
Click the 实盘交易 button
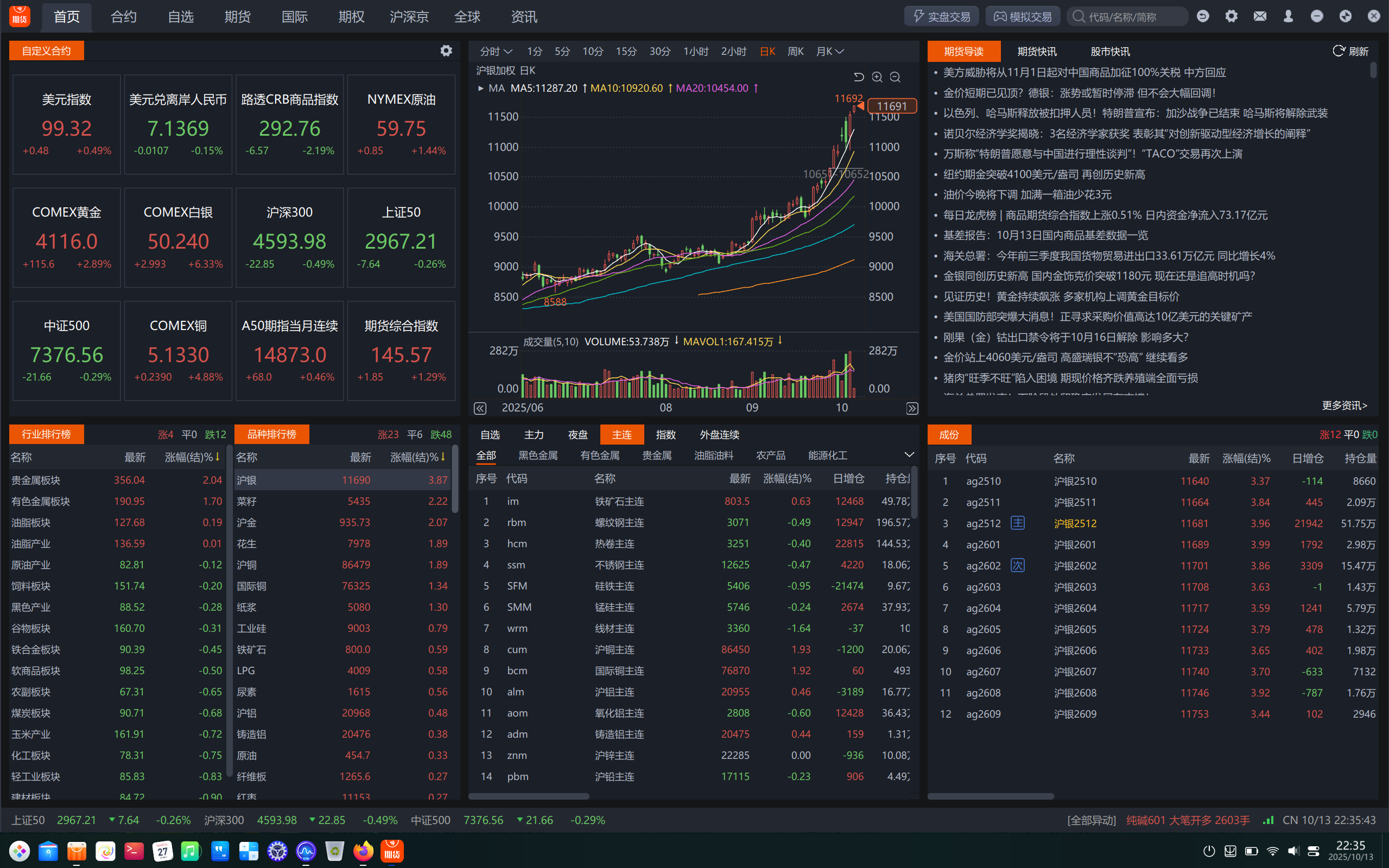pos(942,17)
